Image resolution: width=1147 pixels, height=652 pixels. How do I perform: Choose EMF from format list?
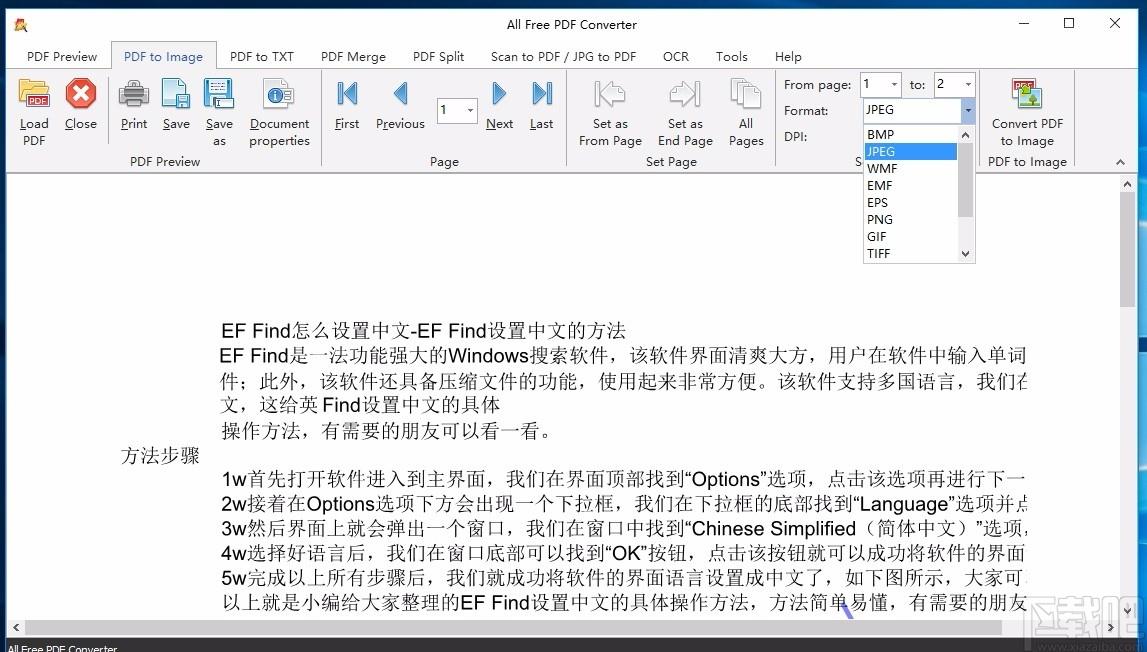[910, 185]
